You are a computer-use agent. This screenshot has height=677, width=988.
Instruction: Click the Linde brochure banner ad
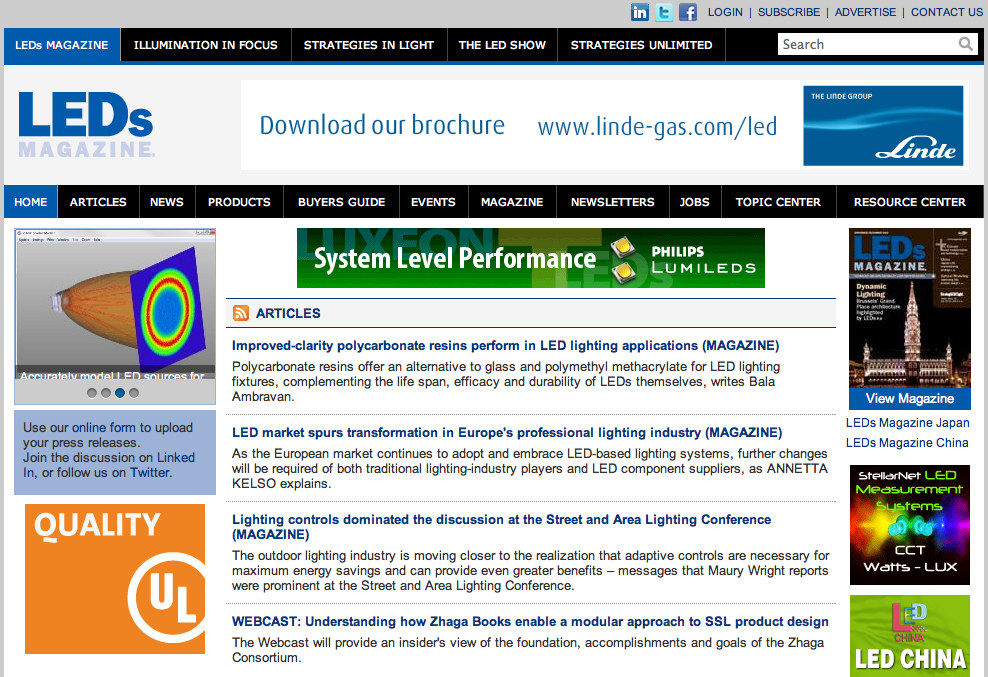coord(605,125)
